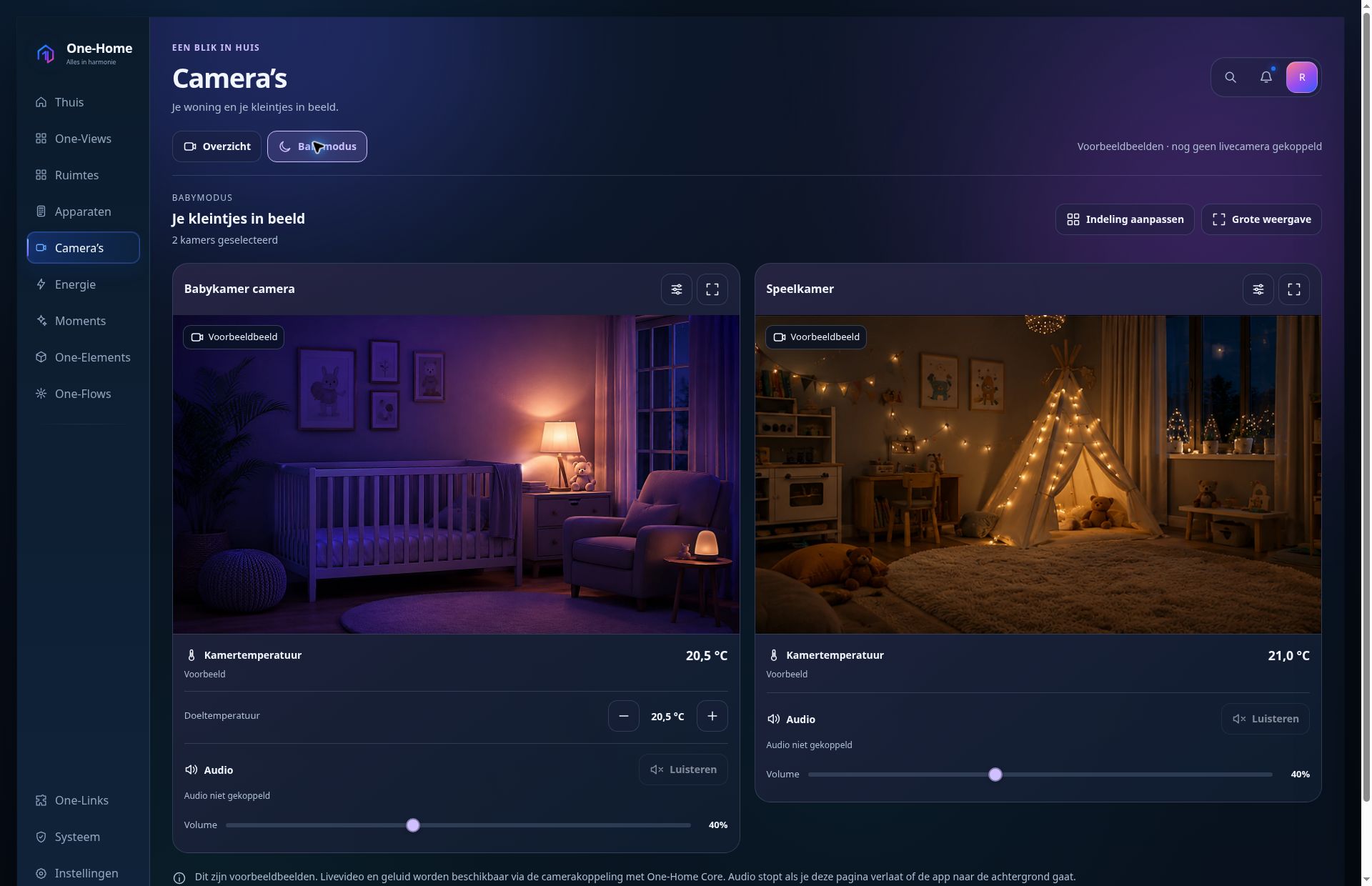Viewport: 1372px width, 886px height.
Task: Select the Babymodus tab
Action: [x=317, y=146]
